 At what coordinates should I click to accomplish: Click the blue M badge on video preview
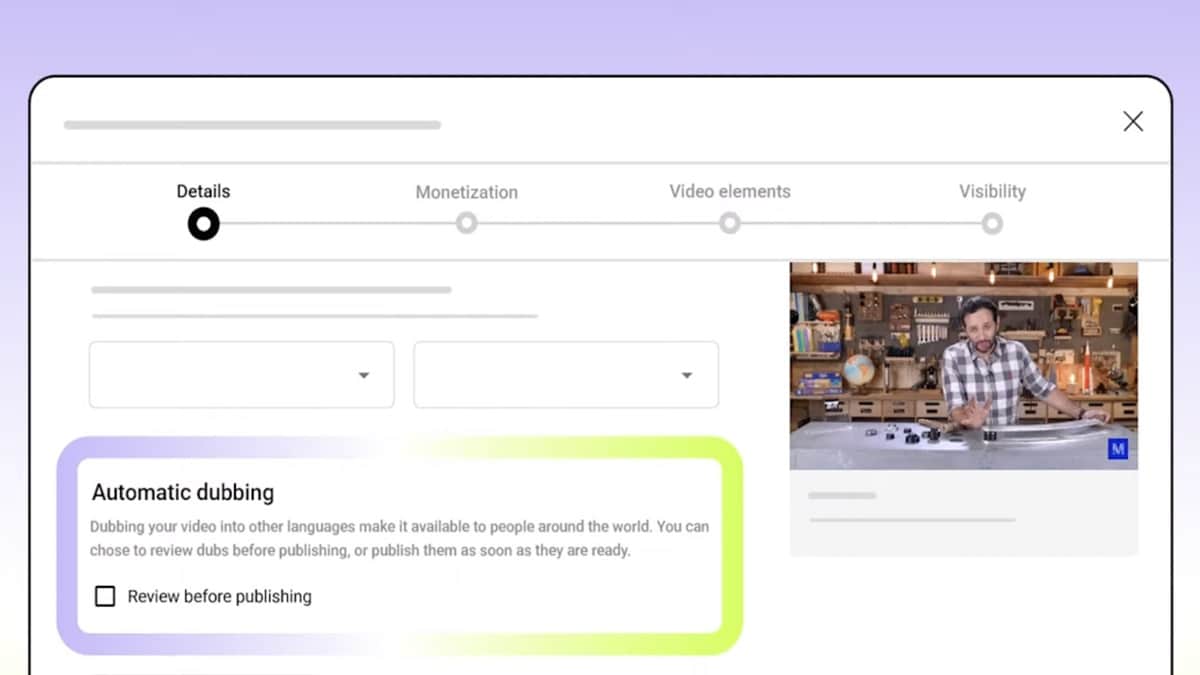click(1118, 450)
